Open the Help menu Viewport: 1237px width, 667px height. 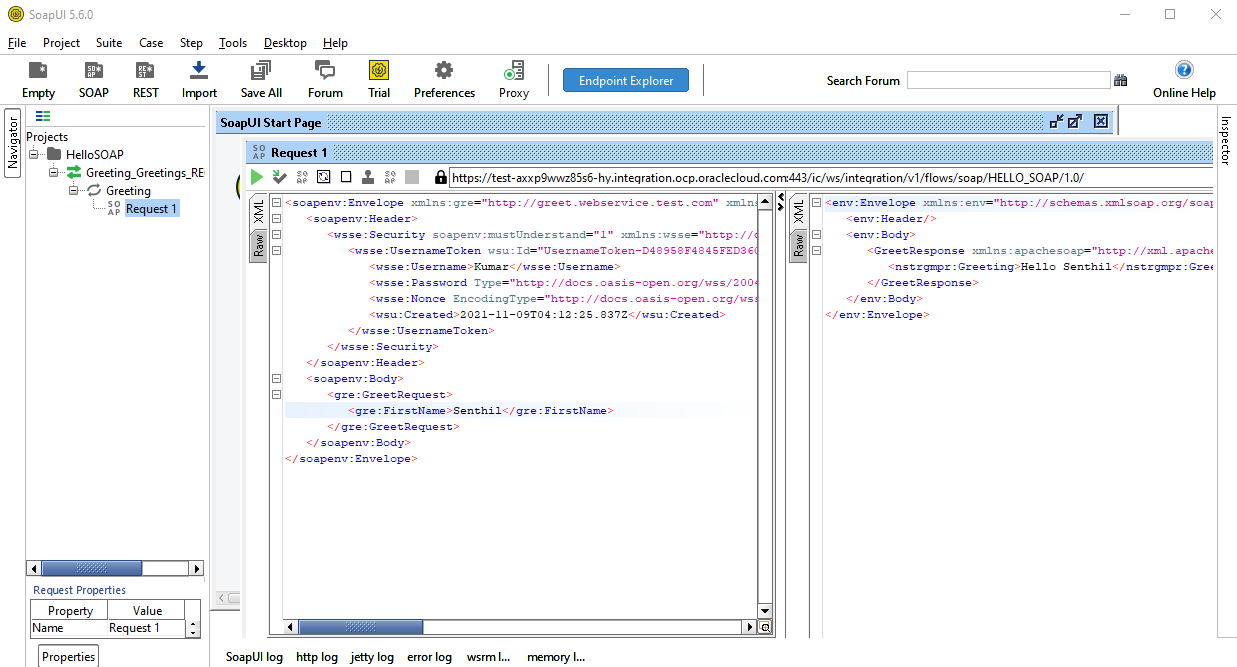pos(335,43)
